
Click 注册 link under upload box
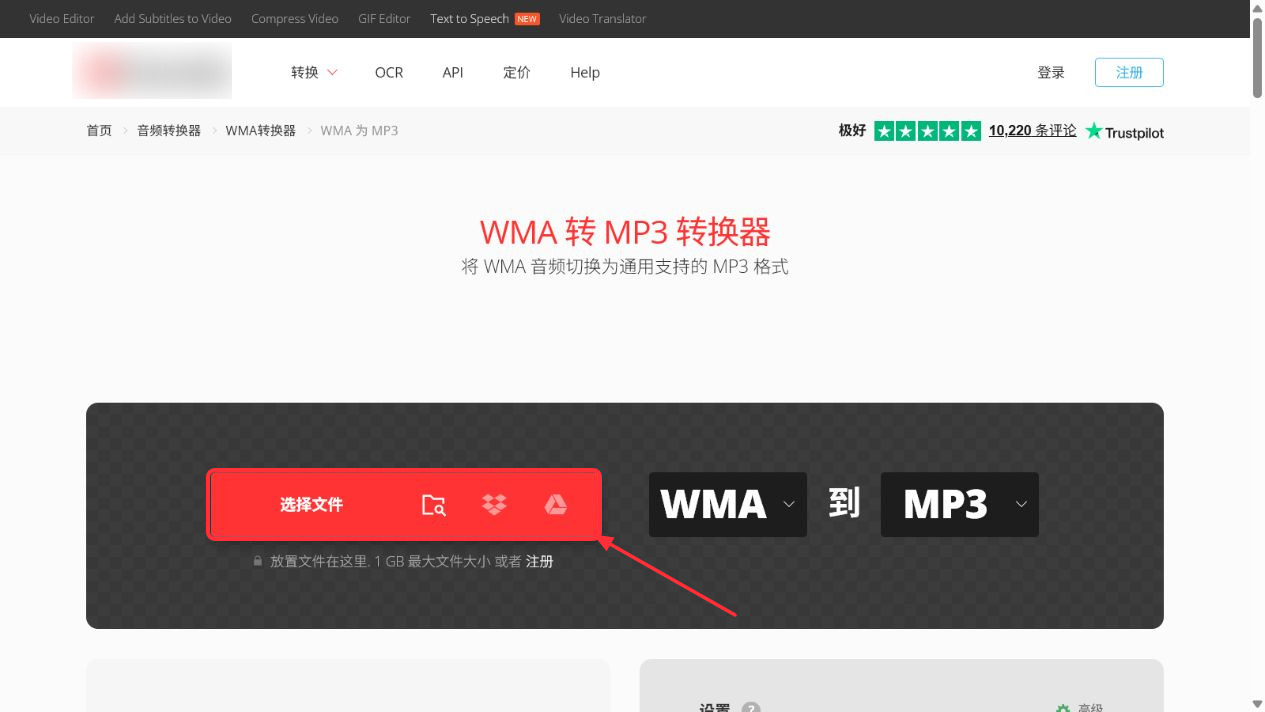(x=540, y=562)
